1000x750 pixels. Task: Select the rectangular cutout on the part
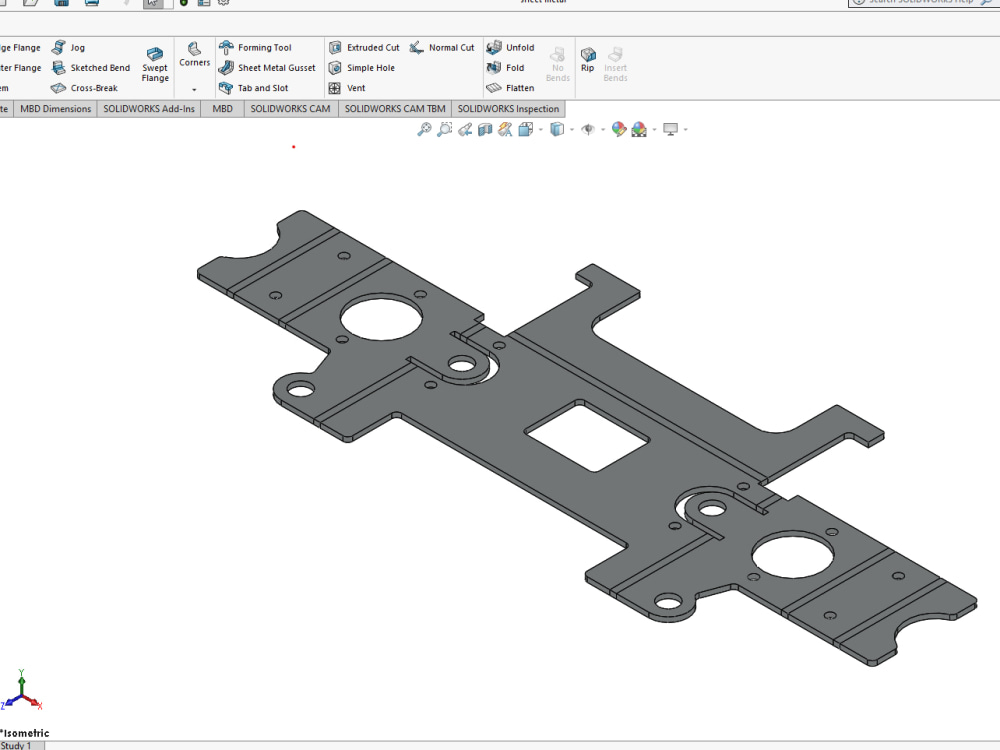click(x=587, y=438)
